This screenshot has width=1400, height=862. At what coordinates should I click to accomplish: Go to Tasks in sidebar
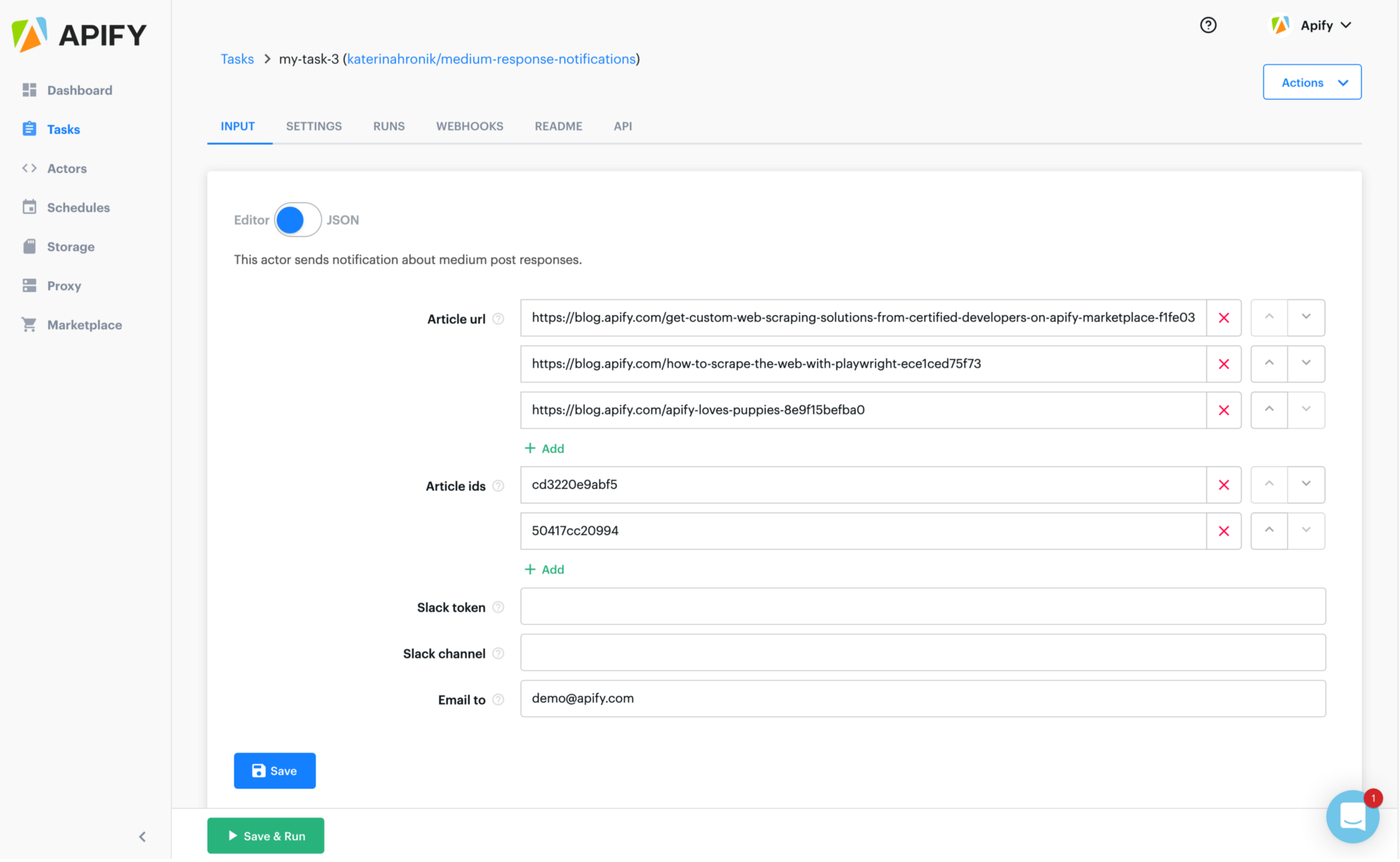pos(51,129)
